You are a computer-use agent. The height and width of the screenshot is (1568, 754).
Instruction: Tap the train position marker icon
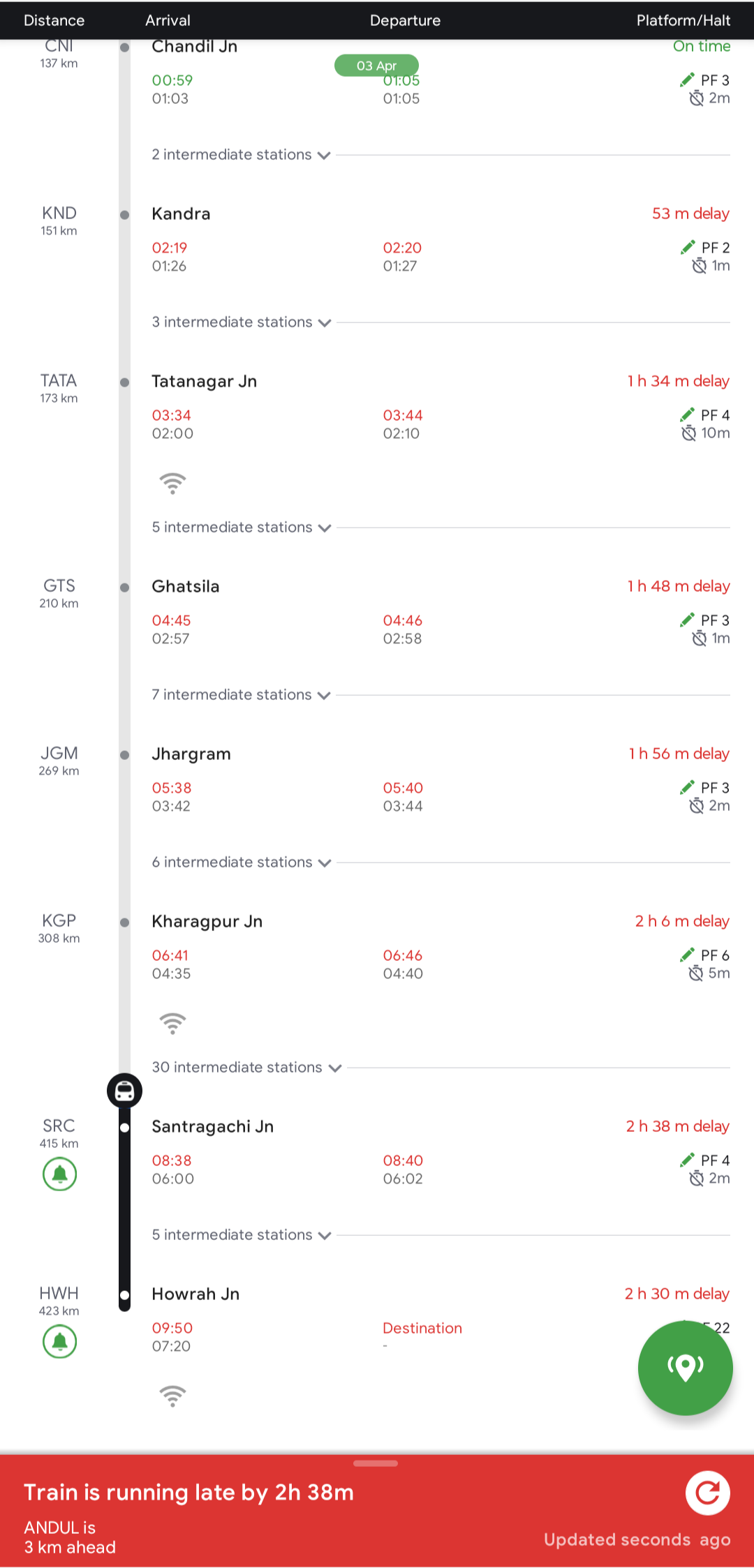coord(124,1091)
